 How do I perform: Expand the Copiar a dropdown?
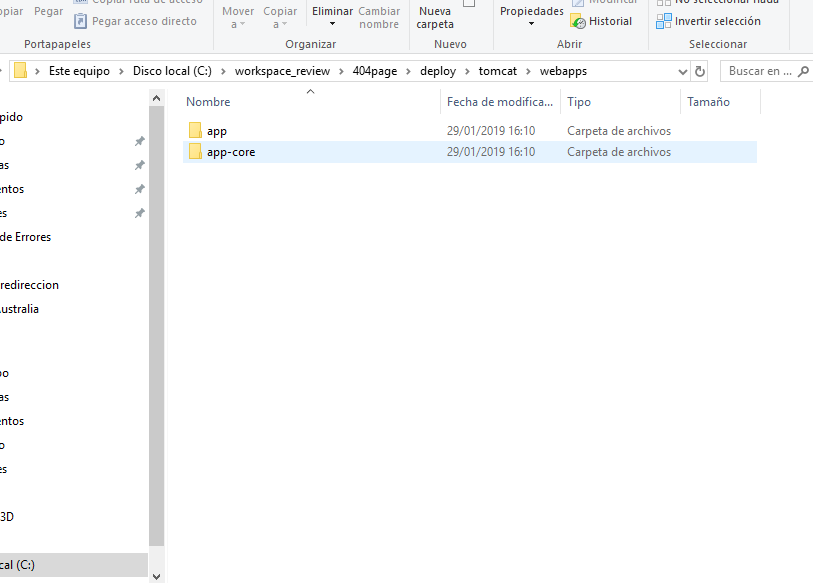point(284,24)
